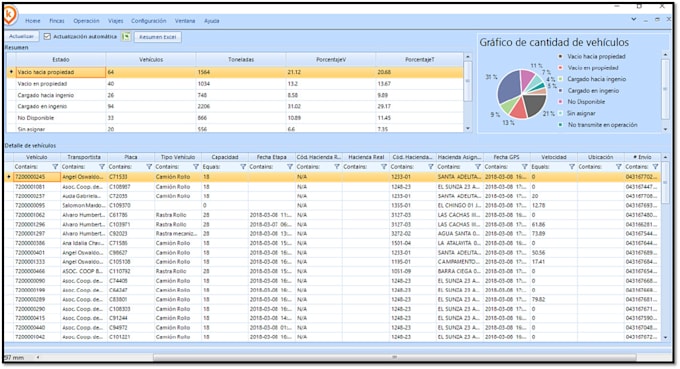
Task: Open the Envío column filter funnel
Action: click(655, 167)
